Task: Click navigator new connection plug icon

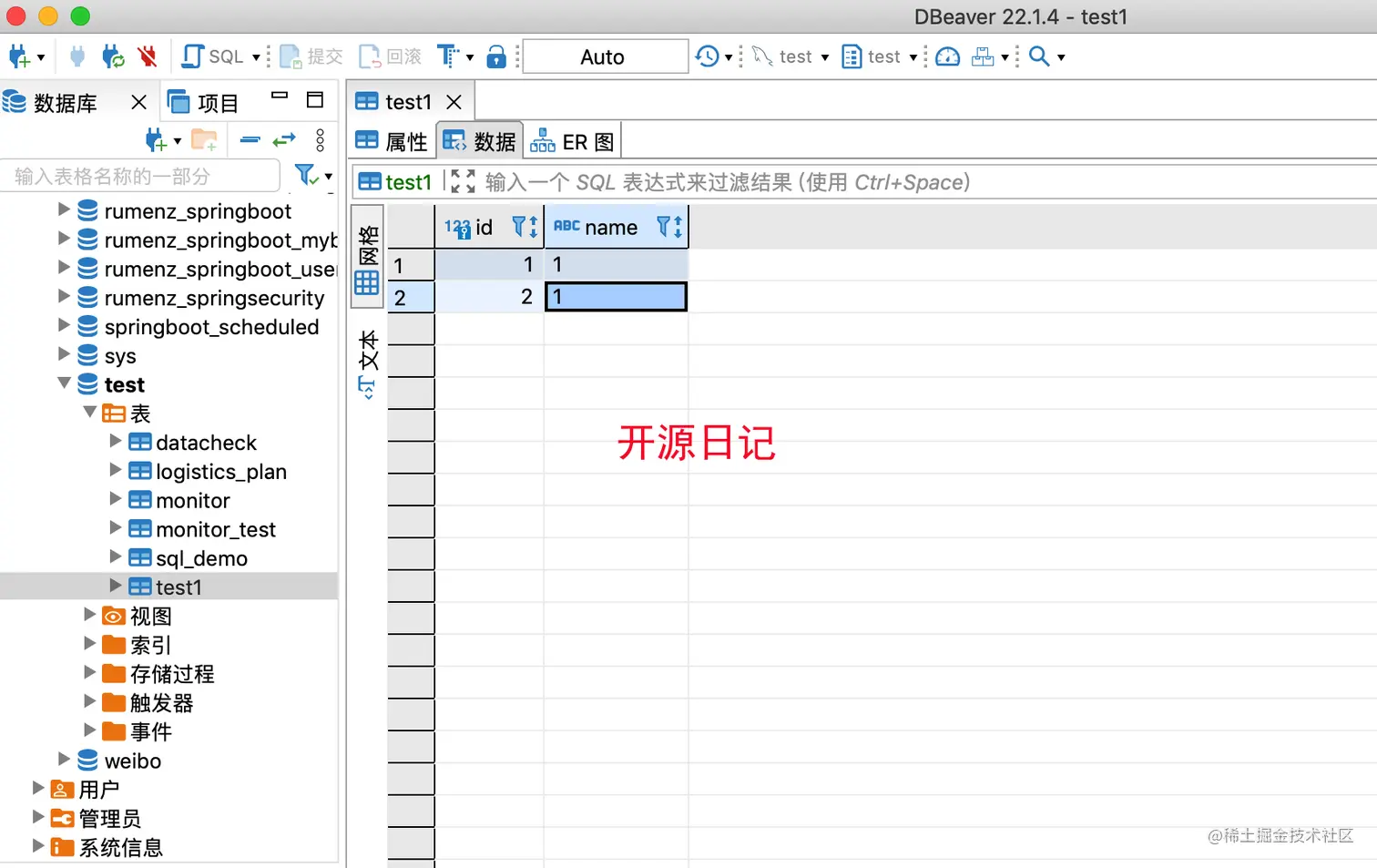Action: (156, 140)
